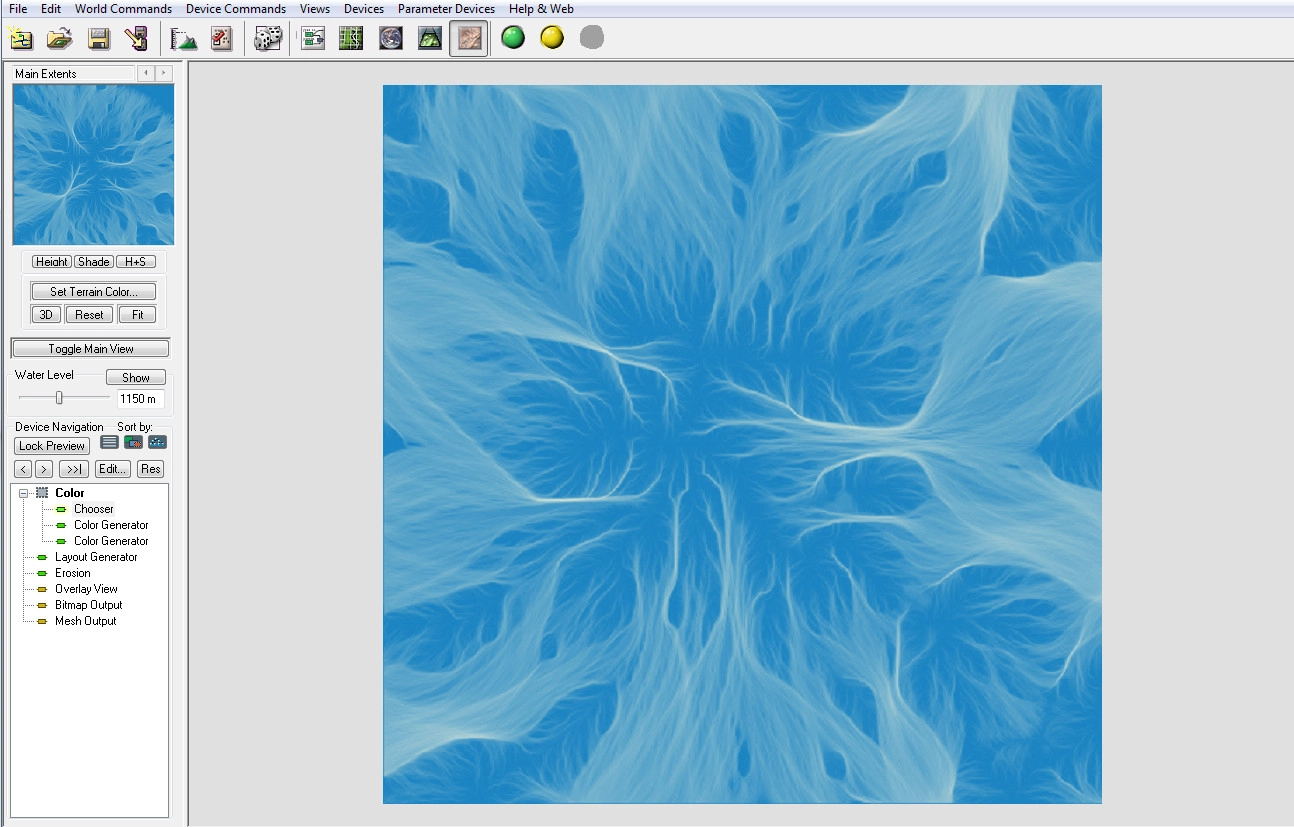Open the World Commands menu
Image resolution: width=1294 pixels, height=827 pixels.
pos(123,9)
